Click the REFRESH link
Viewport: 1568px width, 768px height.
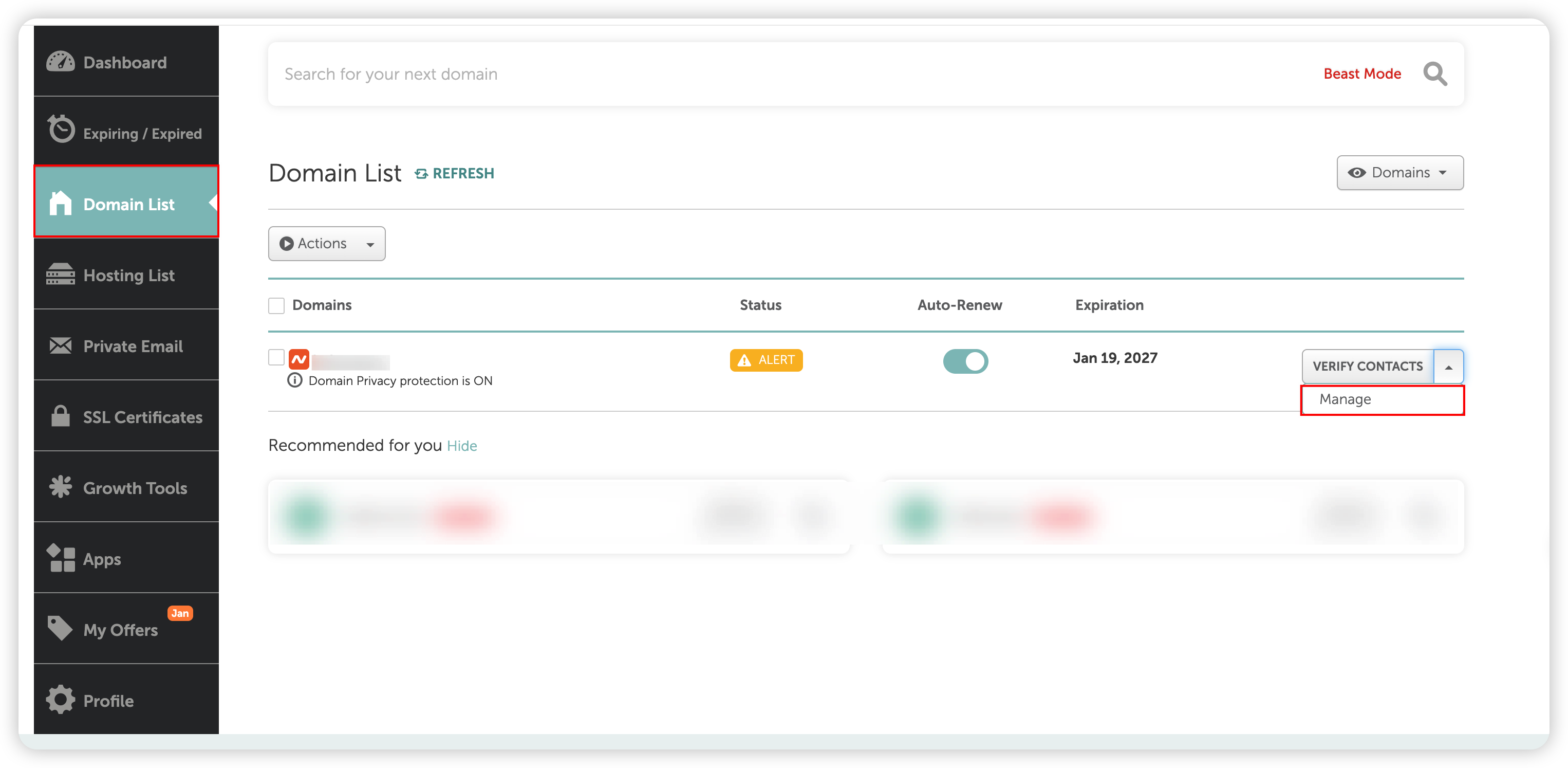pos(455,174)
